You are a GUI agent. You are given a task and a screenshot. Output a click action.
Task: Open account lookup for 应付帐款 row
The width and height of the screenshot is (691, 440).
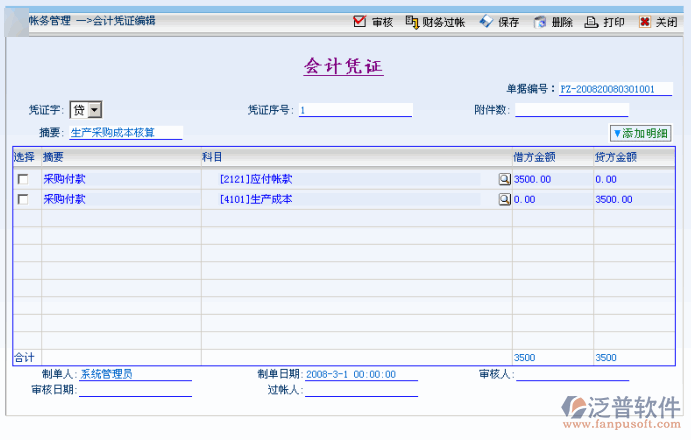pyautogui.click(x=505, y=179)
